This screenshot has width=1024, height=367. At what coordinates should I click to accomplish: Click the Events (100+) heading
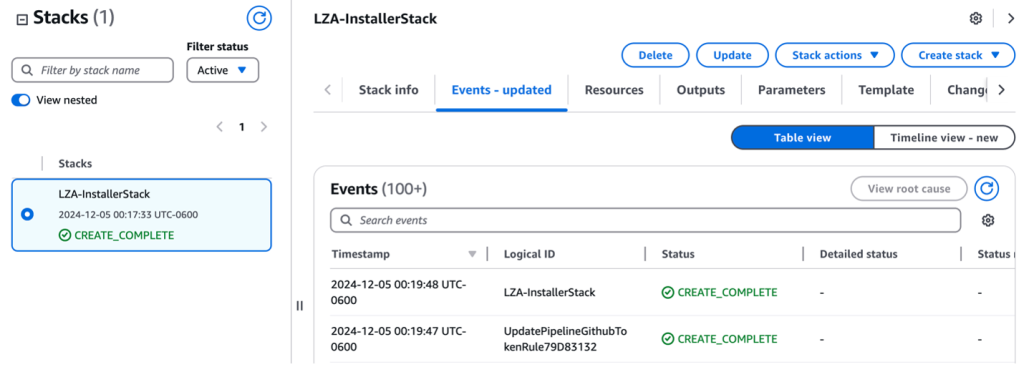click(379, 189)
